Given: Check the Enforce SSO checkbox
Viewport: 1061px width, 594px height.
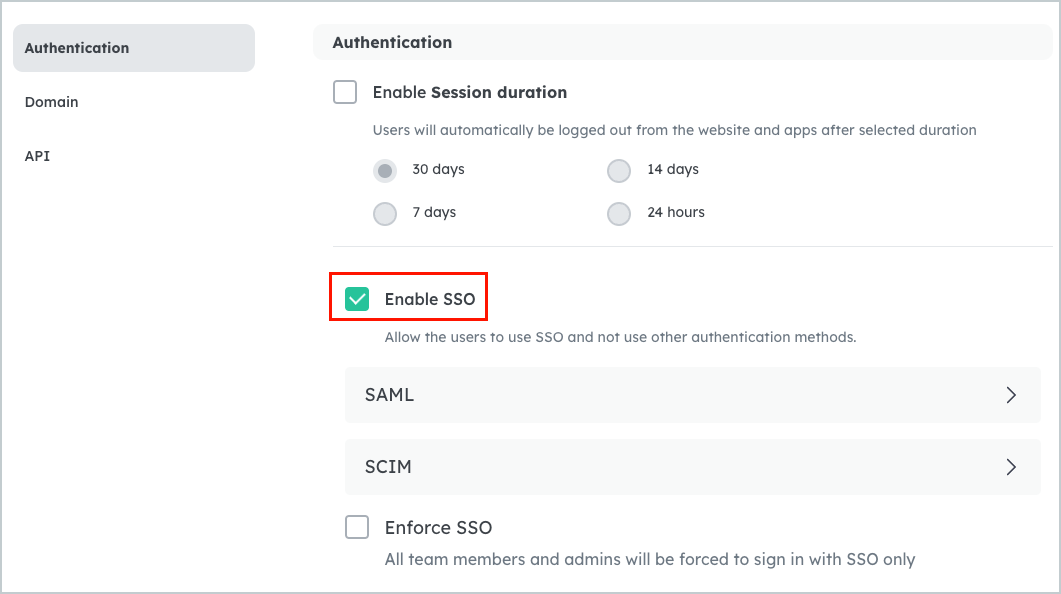Looking at the screenshot, I should pyautogui.click(x=357, y=527).
